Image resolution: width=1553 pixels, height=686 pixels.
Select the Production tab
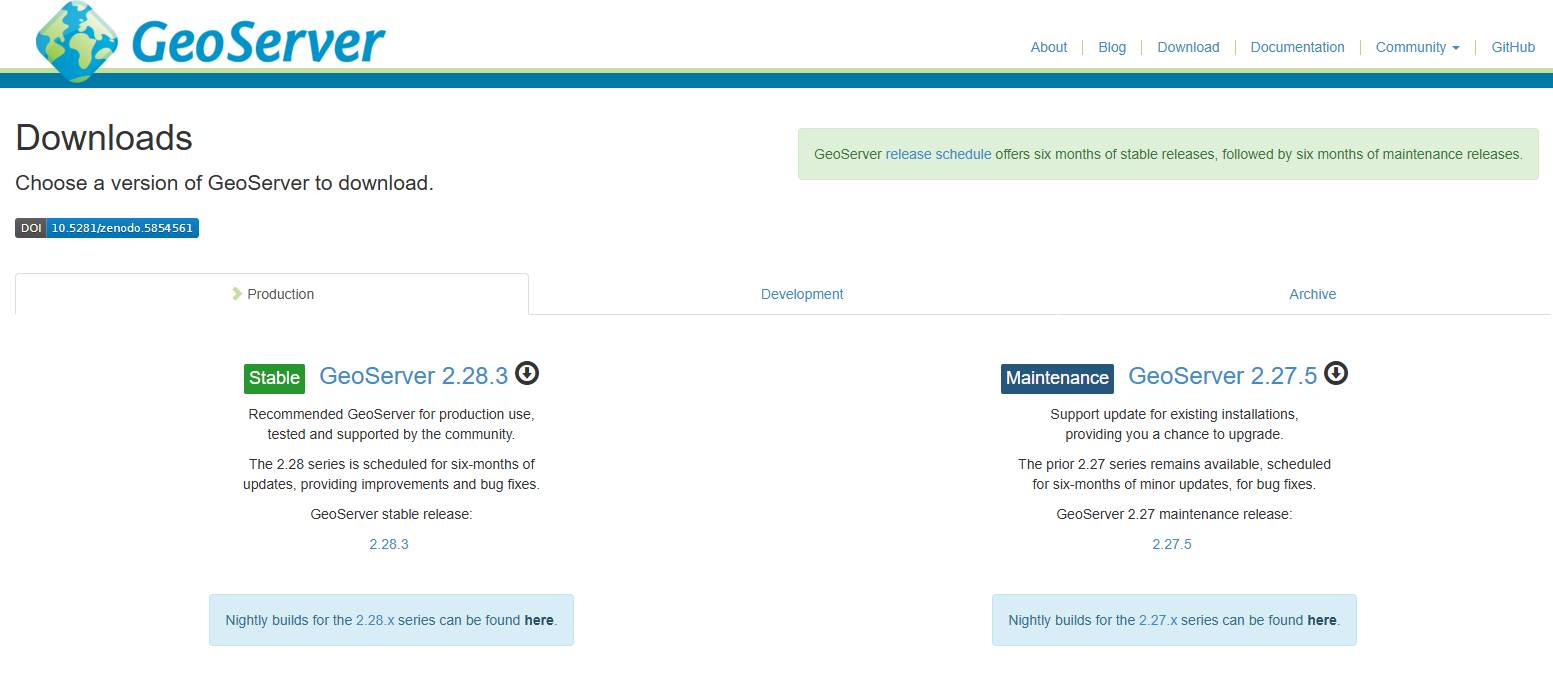point(272,294)
